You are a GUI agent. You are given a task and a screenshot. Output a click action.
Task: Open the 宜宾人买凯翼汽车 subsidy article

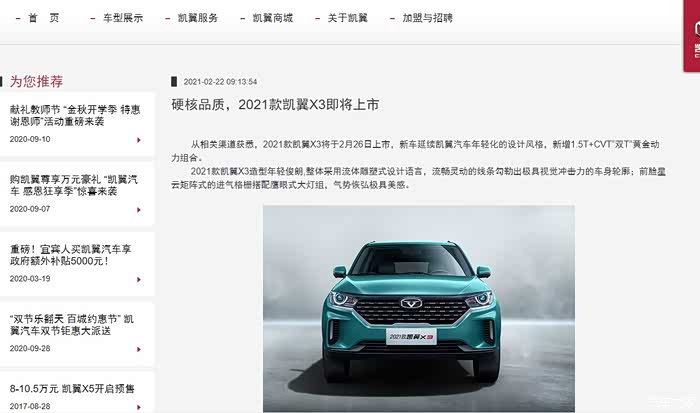tap(71, 255)
